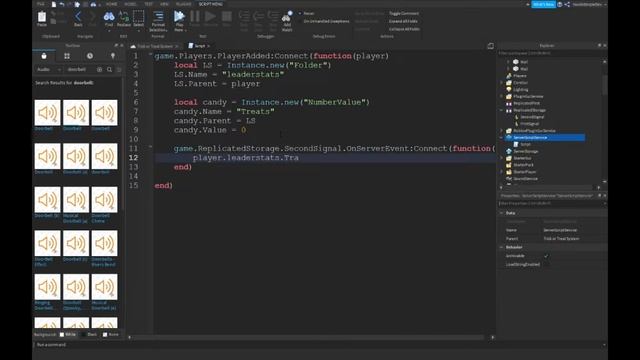This screenshot has height=360, width=640.
Task: Open the Toolbox Creations bulb icon
Action: tap(113, 56)
